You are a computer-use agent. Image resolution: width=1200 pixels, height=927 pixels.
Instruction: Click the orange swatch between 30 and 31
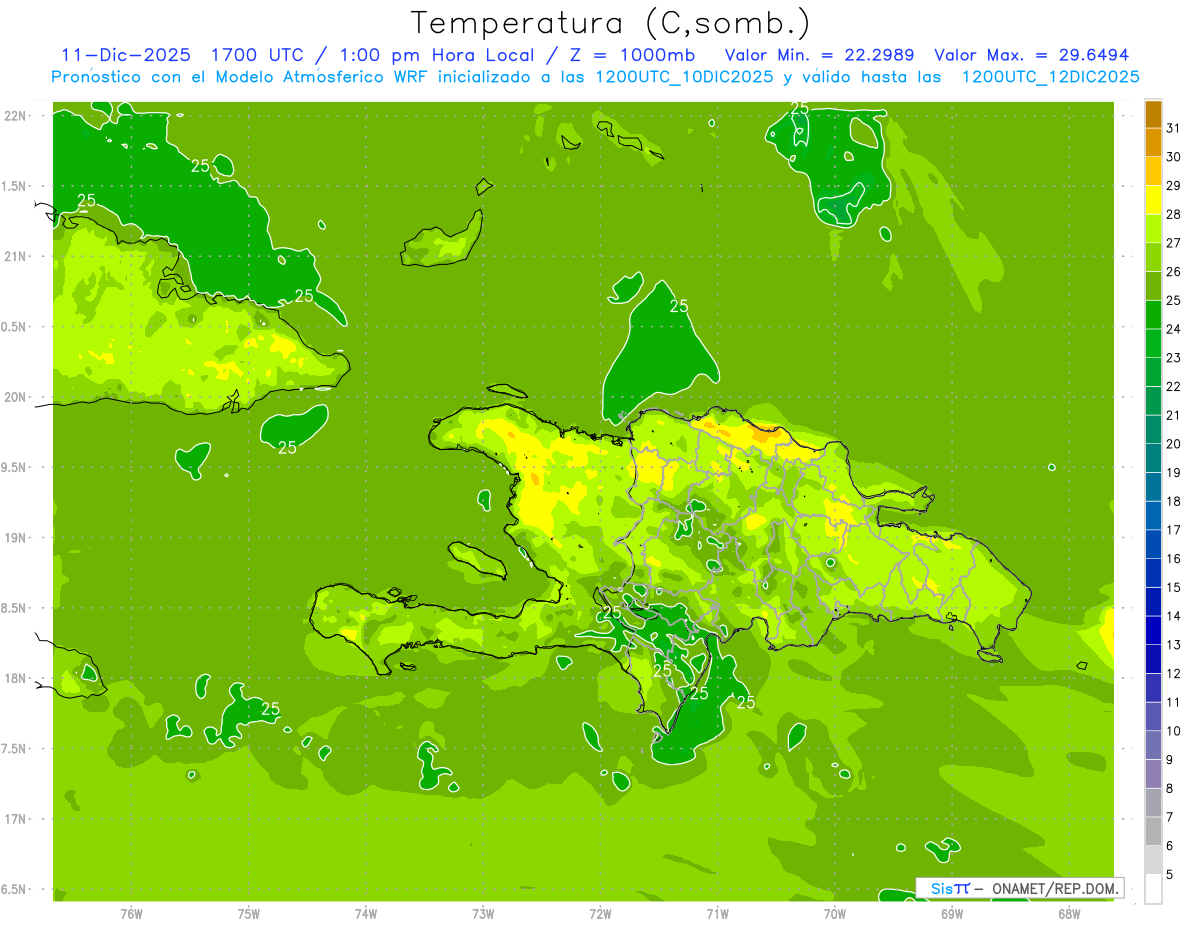1153,143
